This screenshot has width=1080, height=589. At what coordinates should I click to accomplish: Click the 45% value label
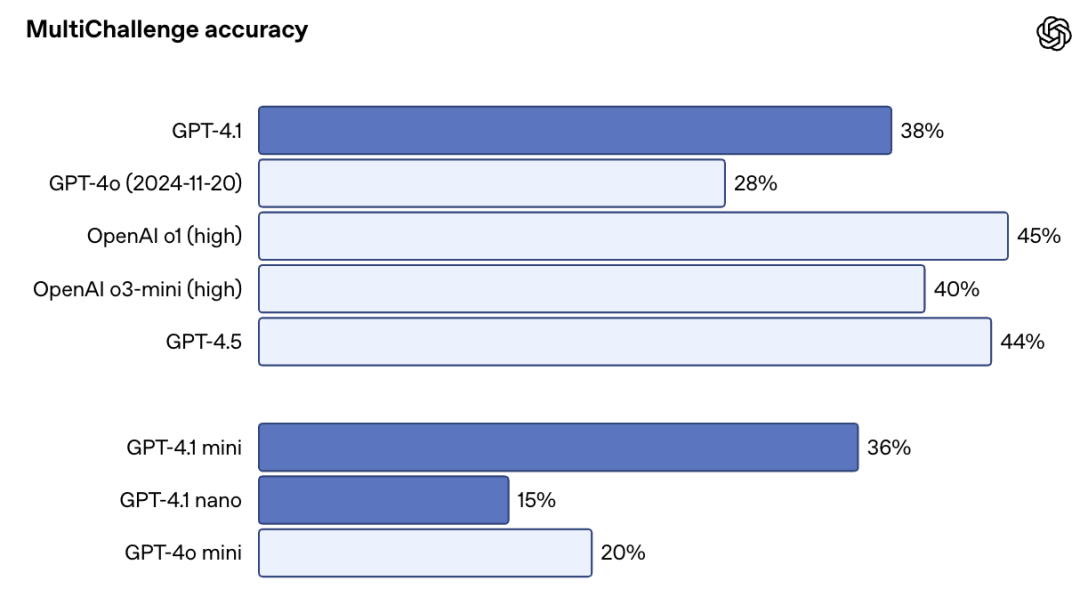pos(1039,236)
